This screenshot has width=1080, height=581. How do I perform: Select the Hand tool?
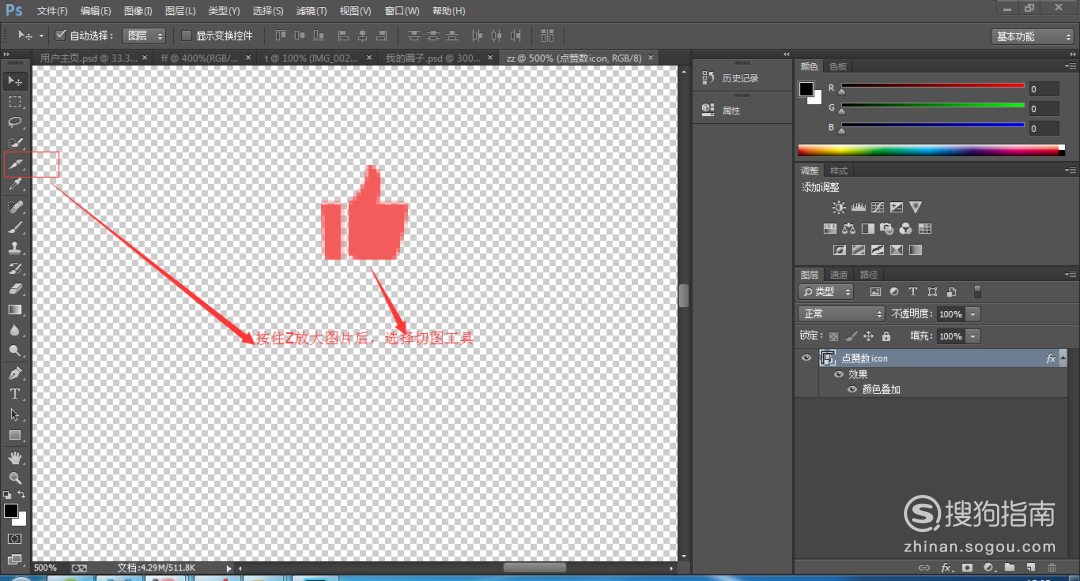click(x=15, y=457)
